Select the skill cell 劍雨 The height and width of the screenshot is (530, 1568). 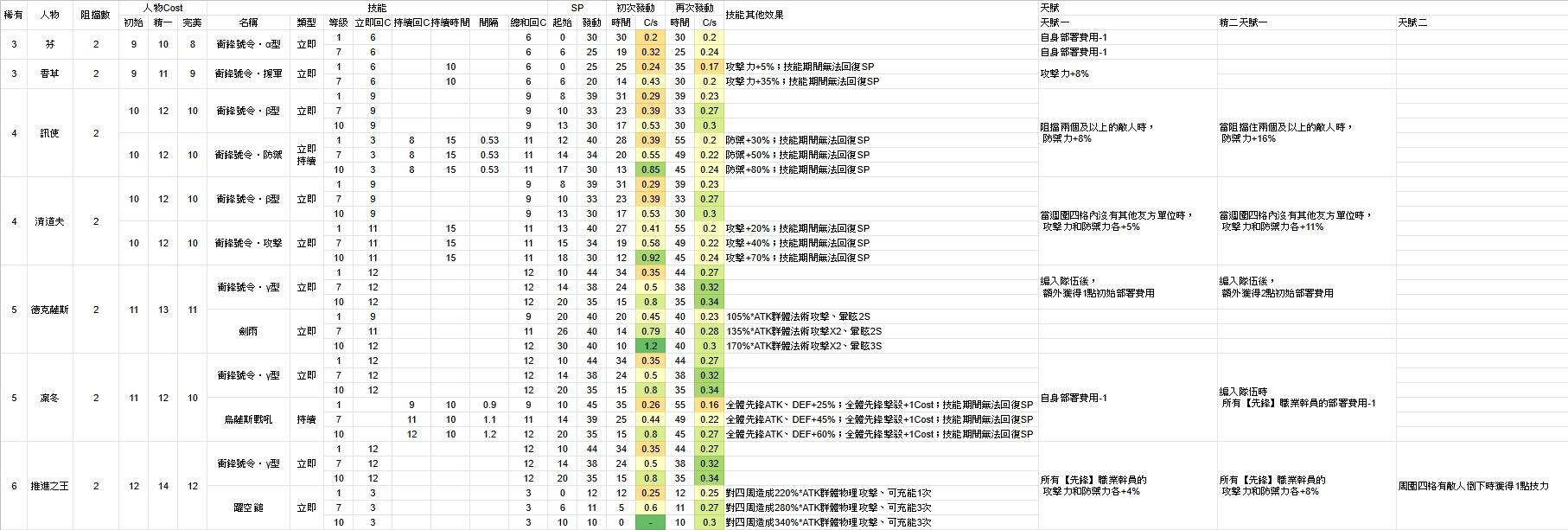tap(248, 331)
